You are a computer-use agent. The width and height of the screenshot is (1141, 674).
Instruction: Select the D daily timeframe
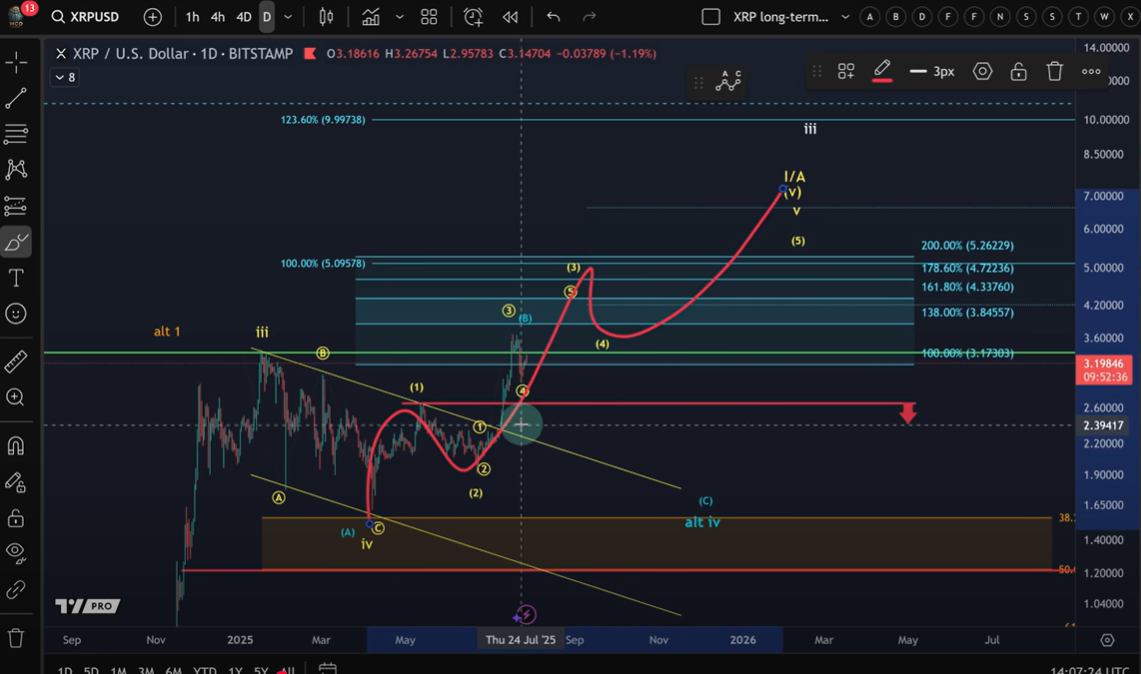coord(267,17)
